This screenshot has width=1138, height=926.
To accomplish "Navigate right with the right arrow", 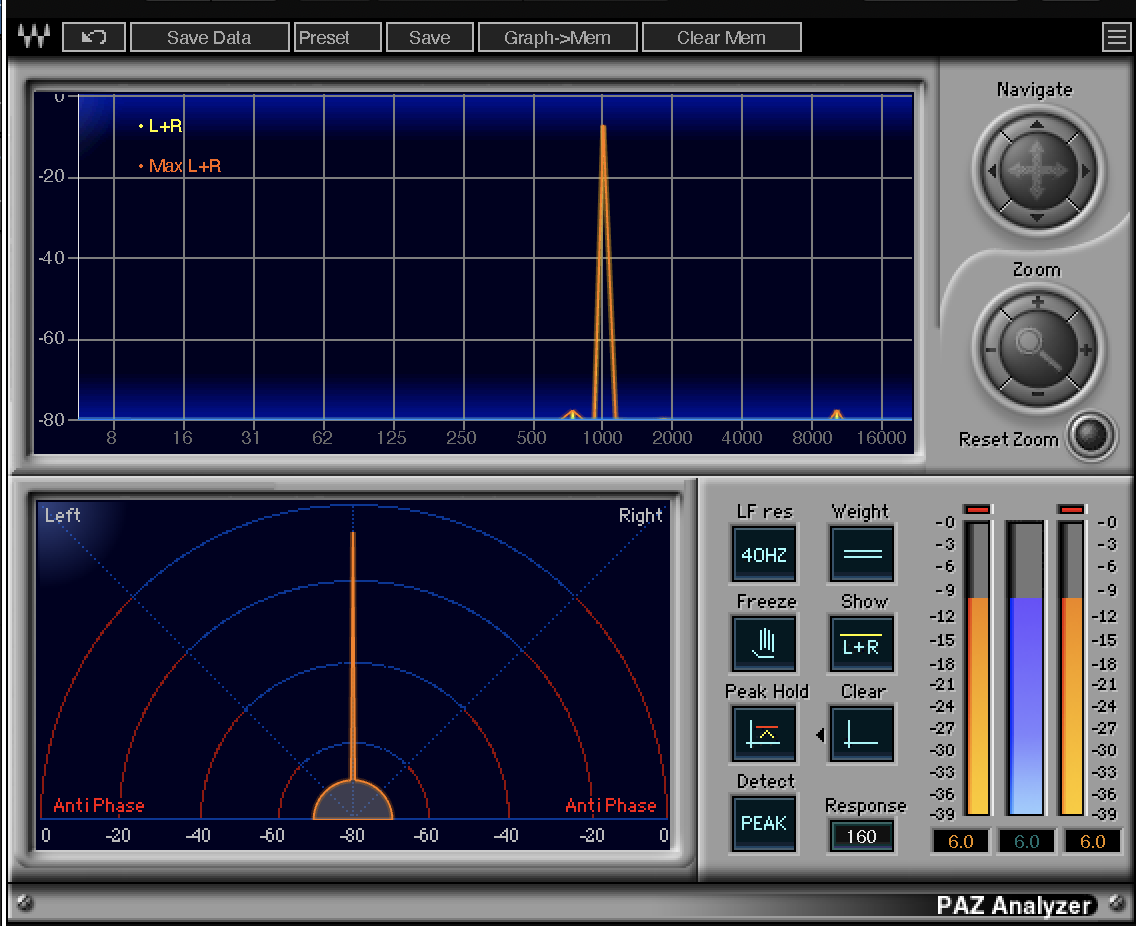I will click(x=1086, y=171).
